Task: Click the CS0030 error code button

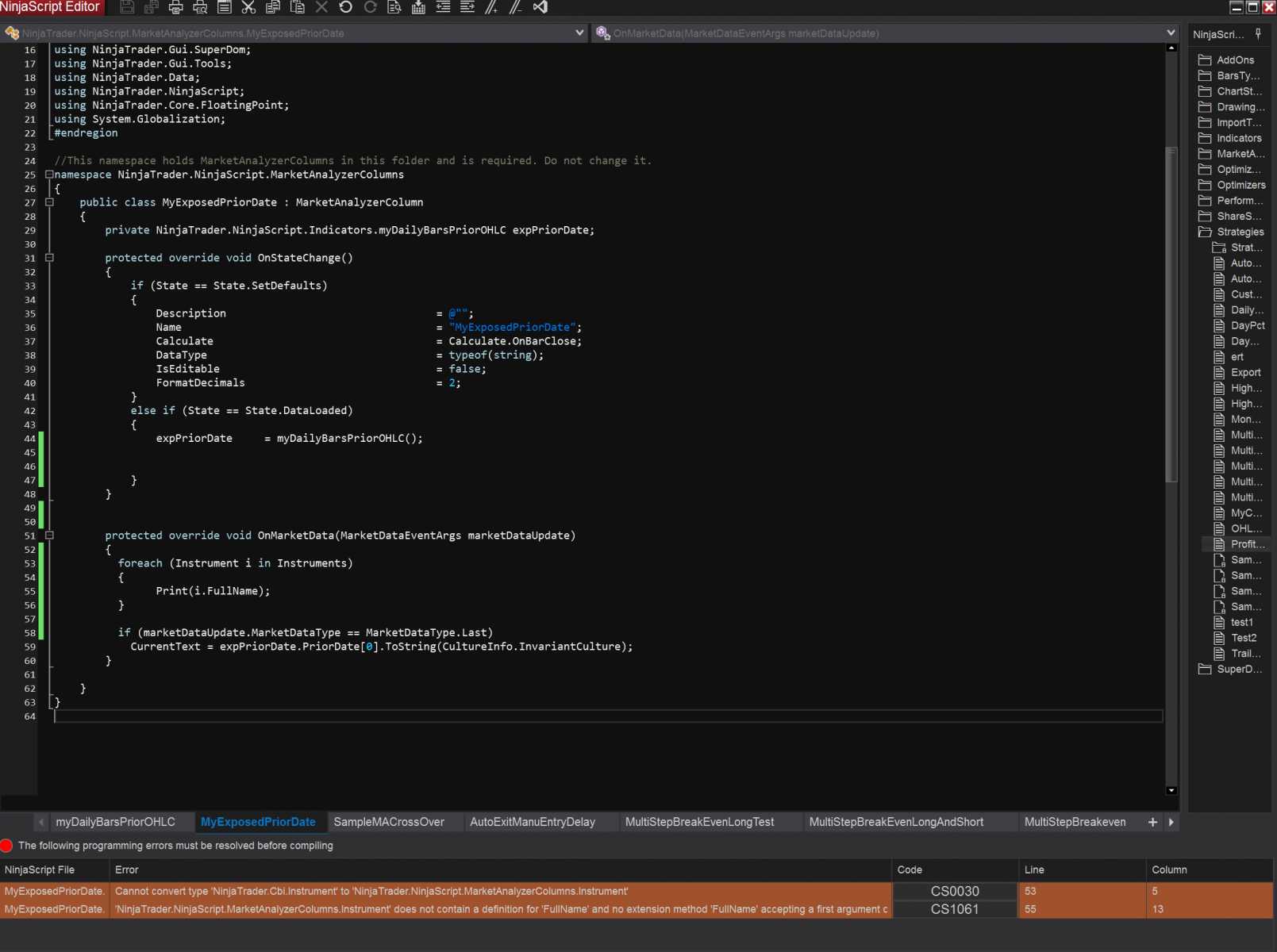Action: pyautogui.click(x=955, y=891)
